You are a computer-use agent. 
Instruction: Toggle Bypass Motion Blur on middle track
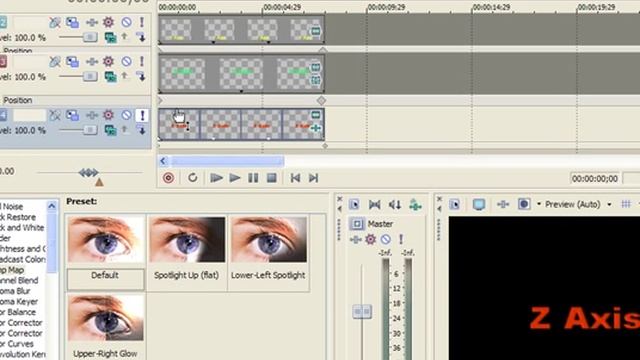(x=55, y=62)
